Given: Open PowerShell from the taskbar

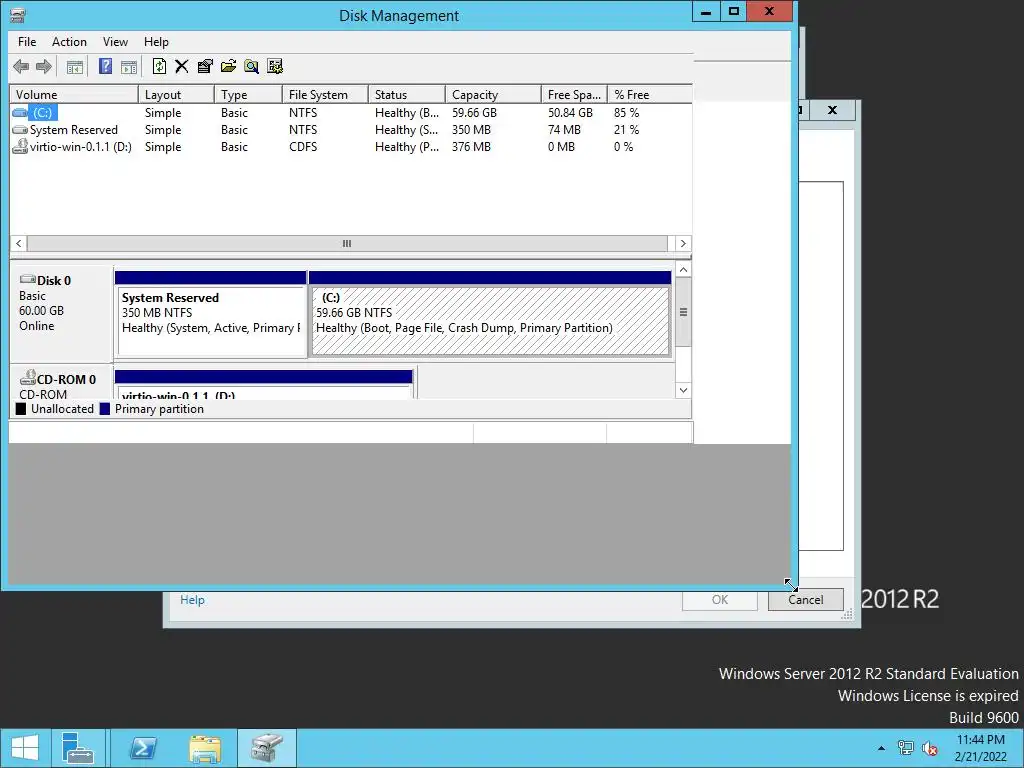Looking at the screenshot, I should click(143, 748).
